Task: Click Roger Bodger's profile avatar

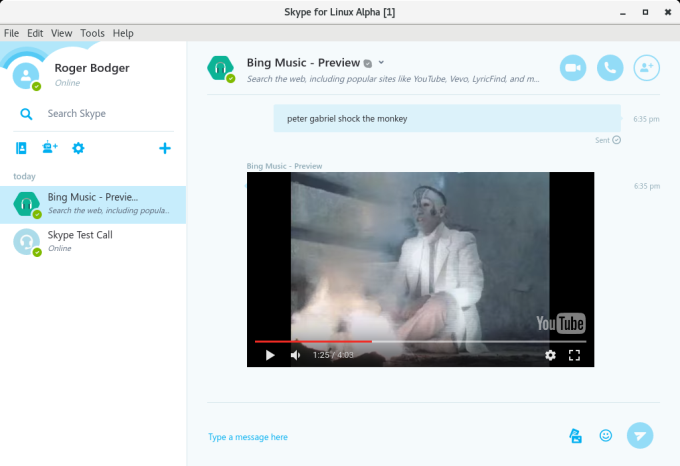Action: pyautogui.click(x=26, y=75)
